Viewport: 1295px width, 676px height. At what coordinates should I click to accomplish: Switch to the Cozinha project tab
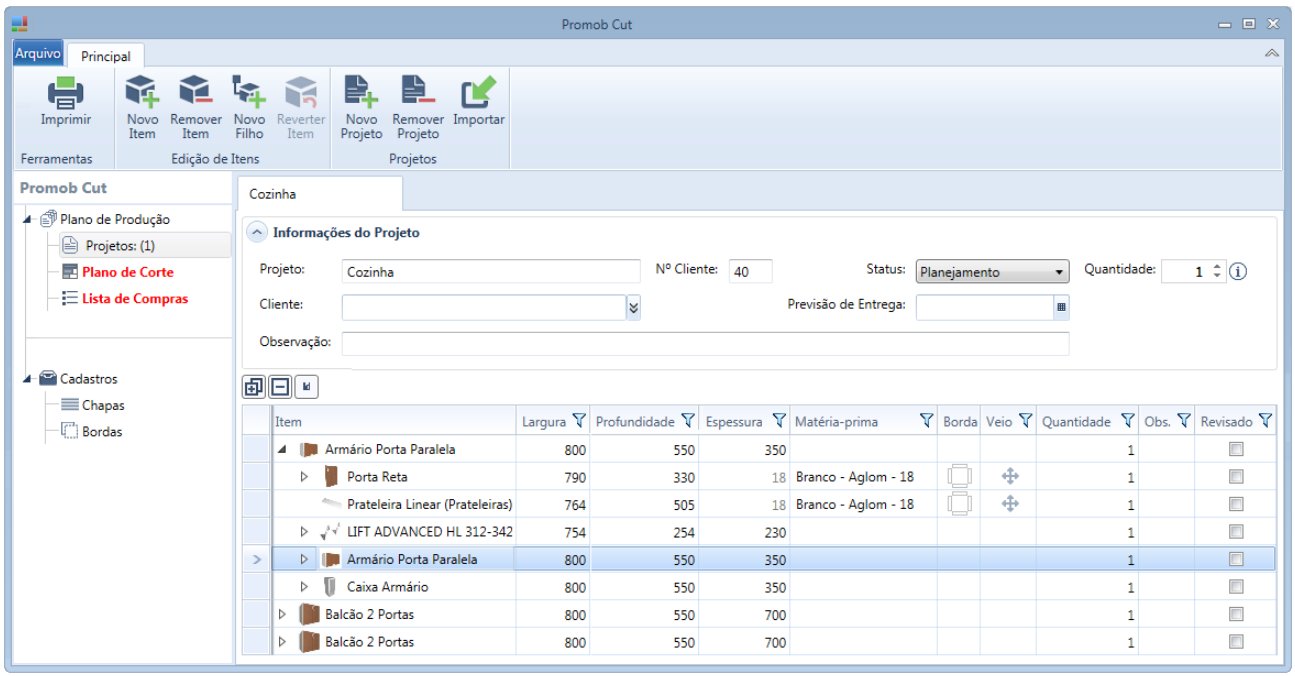[x=273, y=194]
